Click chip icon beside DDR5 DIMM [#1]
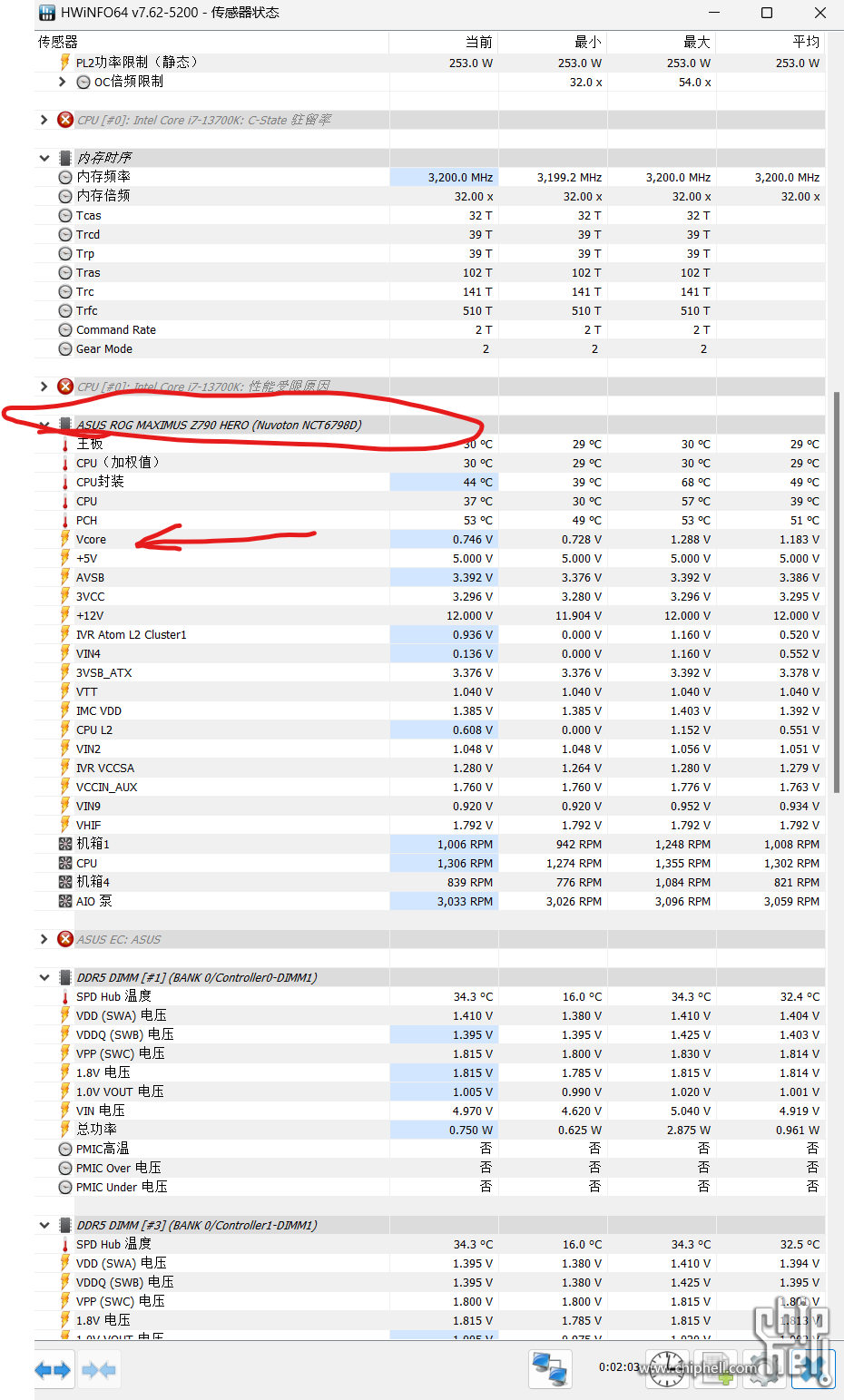The image size is (844, 1400). (65, 977)
